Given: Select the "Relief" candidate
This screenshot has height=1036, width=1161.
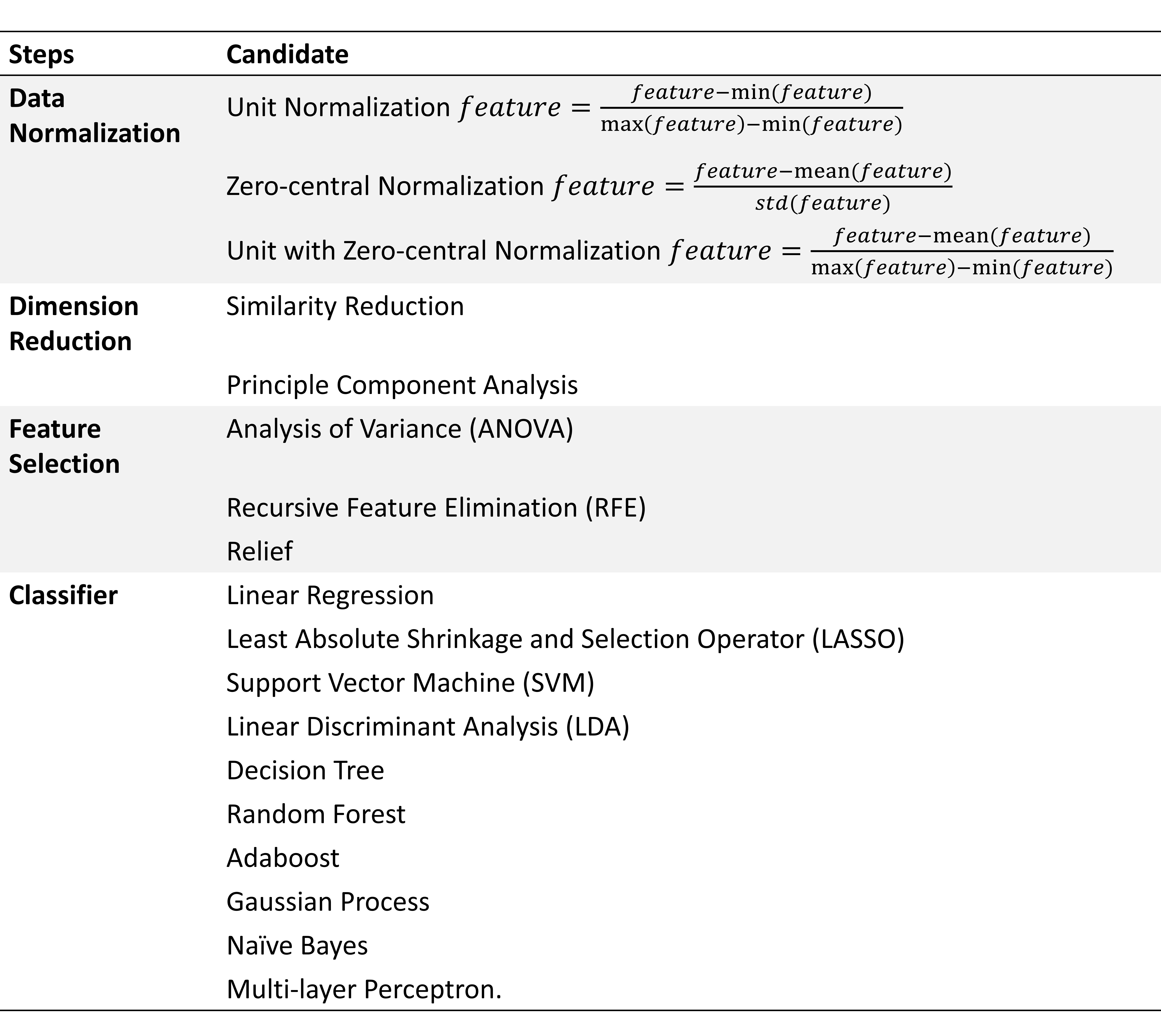Looking at the screenshot, I should (260, 551).
